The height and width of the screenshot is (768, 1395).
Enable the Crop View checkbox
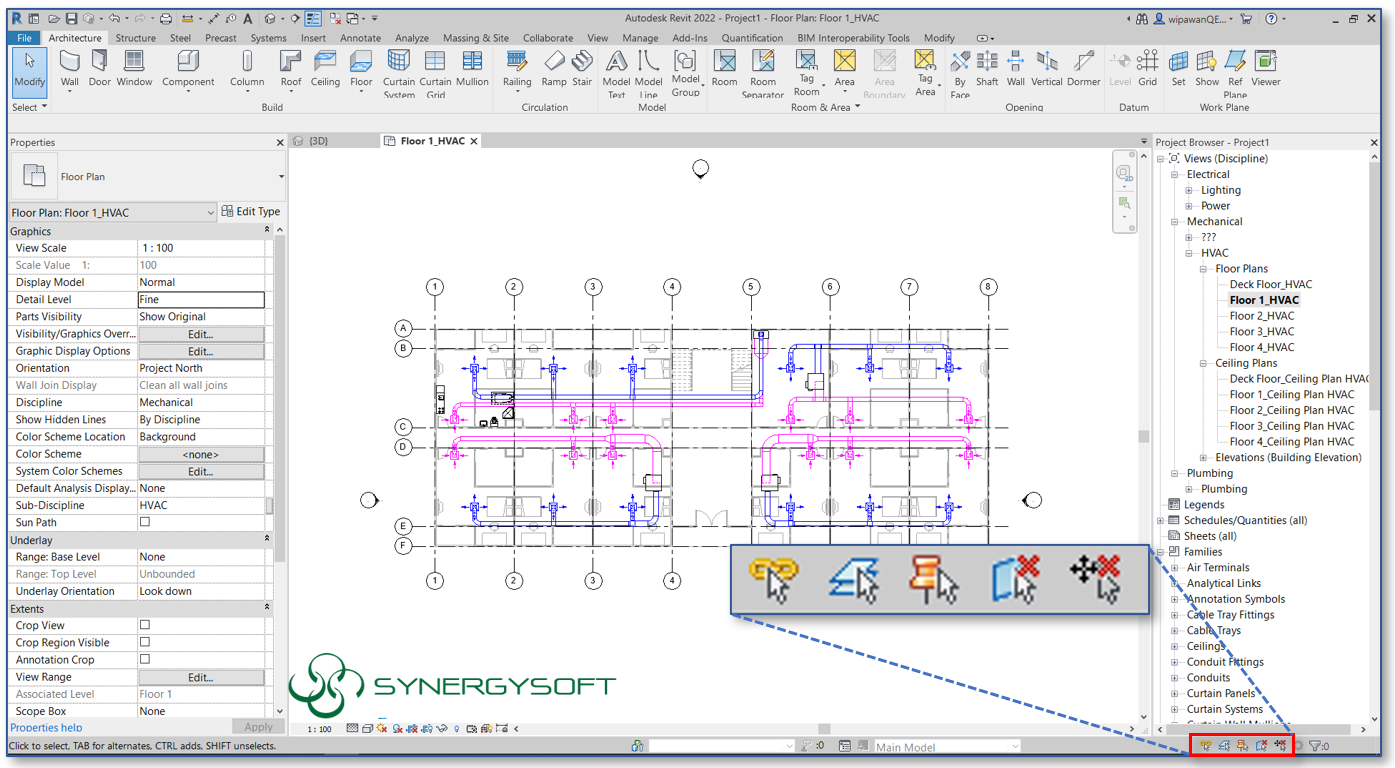click(144, 624)
